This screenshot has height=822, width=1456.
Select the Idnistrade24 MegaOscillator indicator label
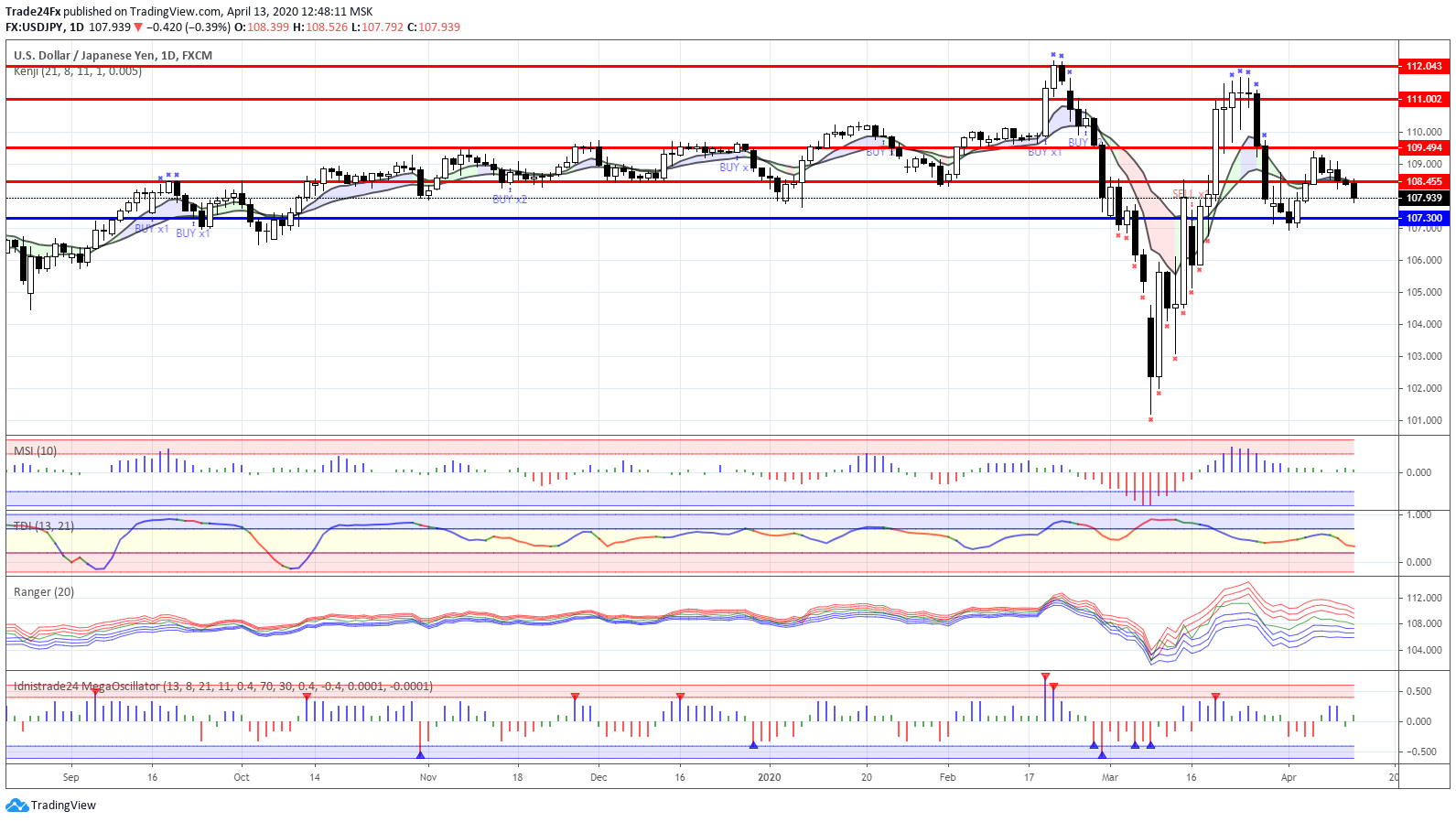tap(223, 687)
